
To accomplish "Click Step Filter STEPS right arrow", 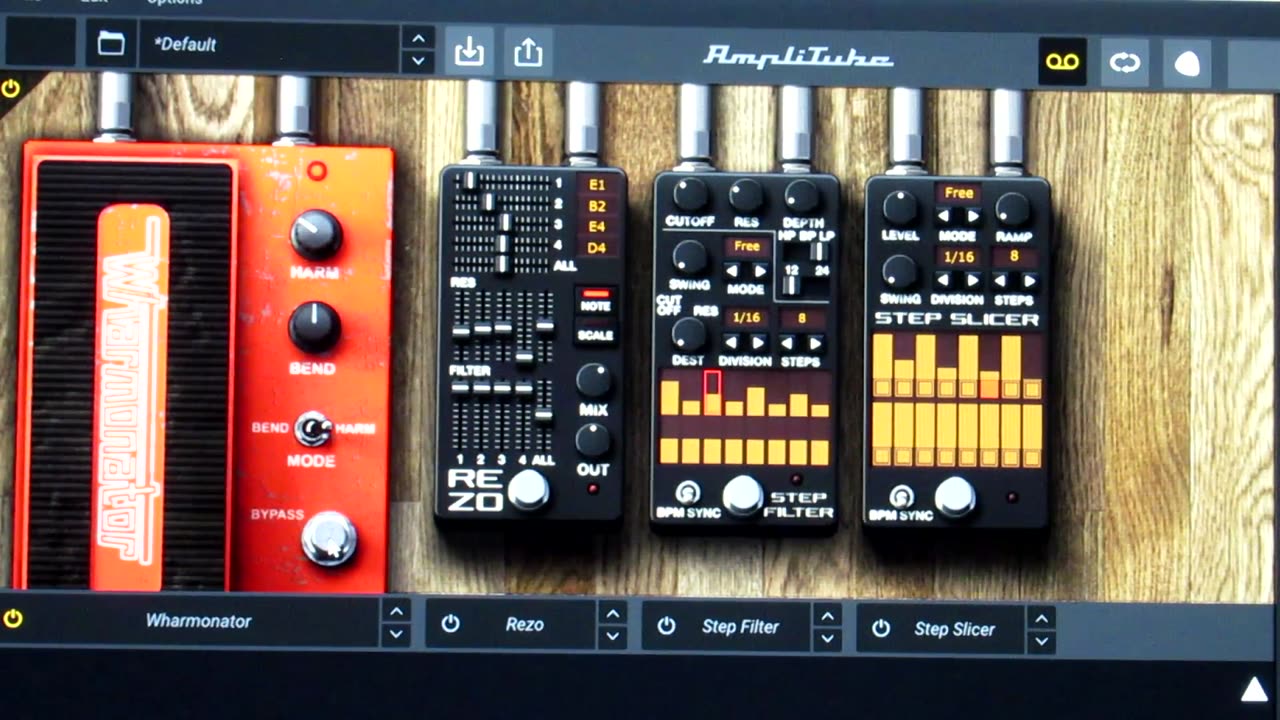I will click(x=817, y=343).
